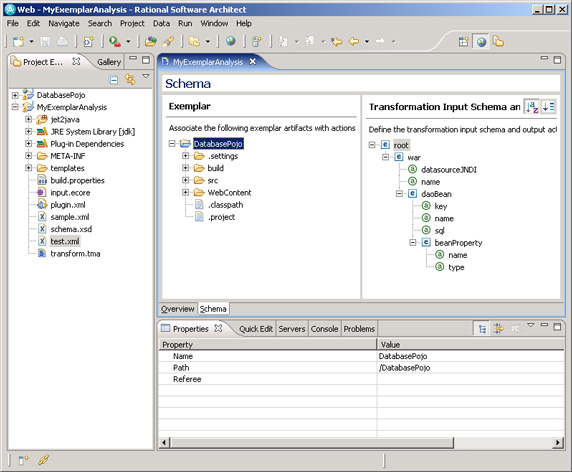The height and width of the screenshot is (472, 572).
Task: Open the Project menu
Action: click(132, 23)
